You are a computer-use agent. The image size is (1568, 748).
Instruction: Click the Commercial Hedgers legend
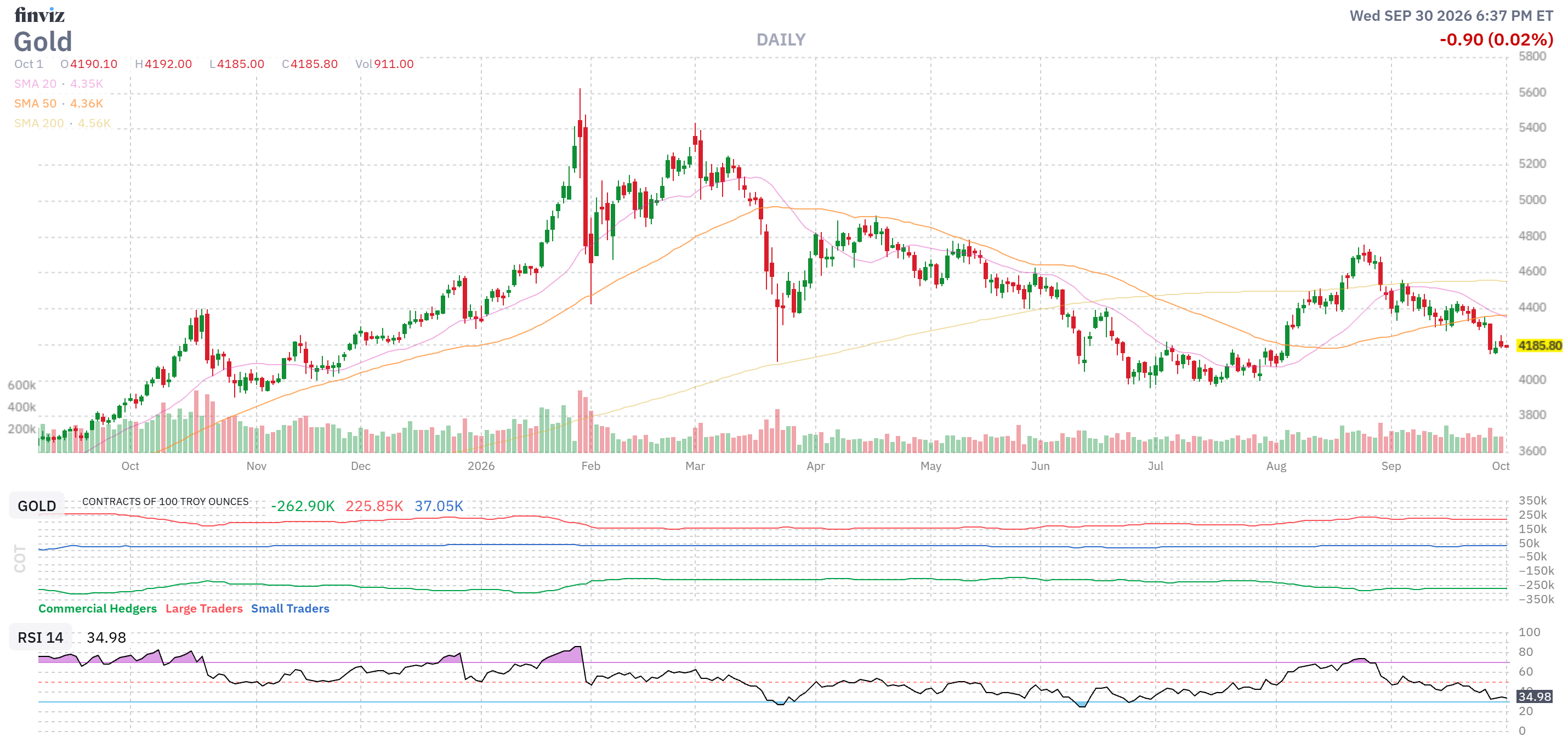(98, 608)
